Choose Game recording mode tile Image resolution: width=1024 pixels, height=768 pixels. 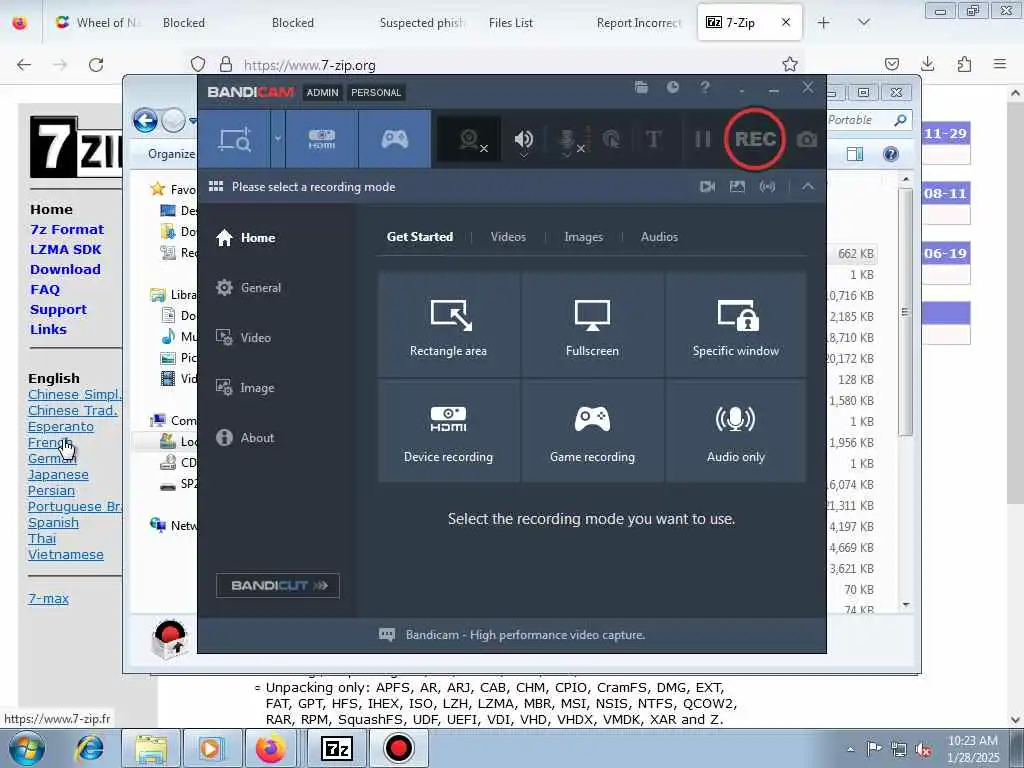pyautogui.click(x=592, y=431)
